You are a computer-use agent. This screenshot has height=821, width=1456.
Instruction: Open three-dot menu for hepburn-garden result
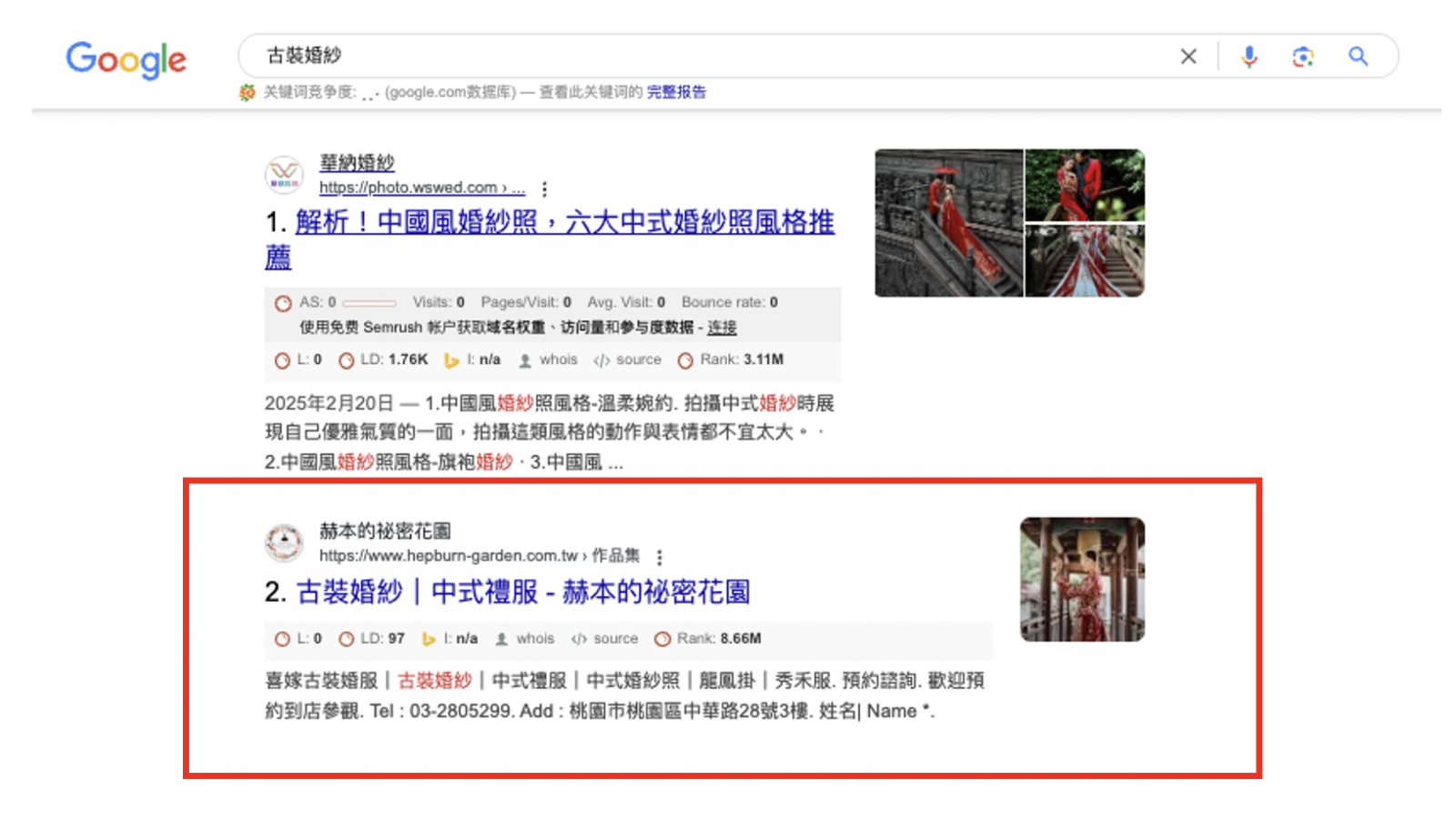point(660,557)
